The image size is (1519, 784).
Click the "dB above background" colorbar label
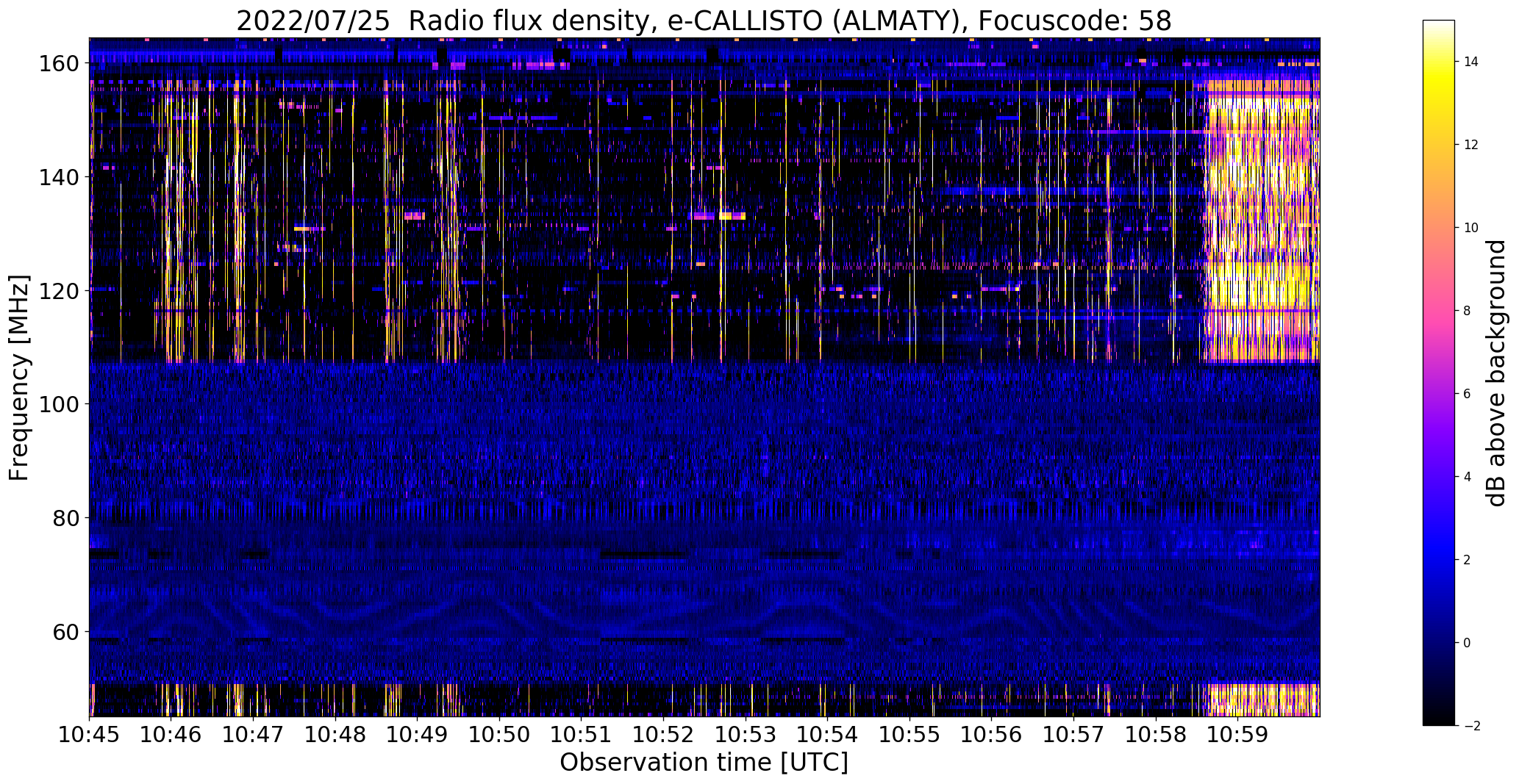tap(1495, 373)
